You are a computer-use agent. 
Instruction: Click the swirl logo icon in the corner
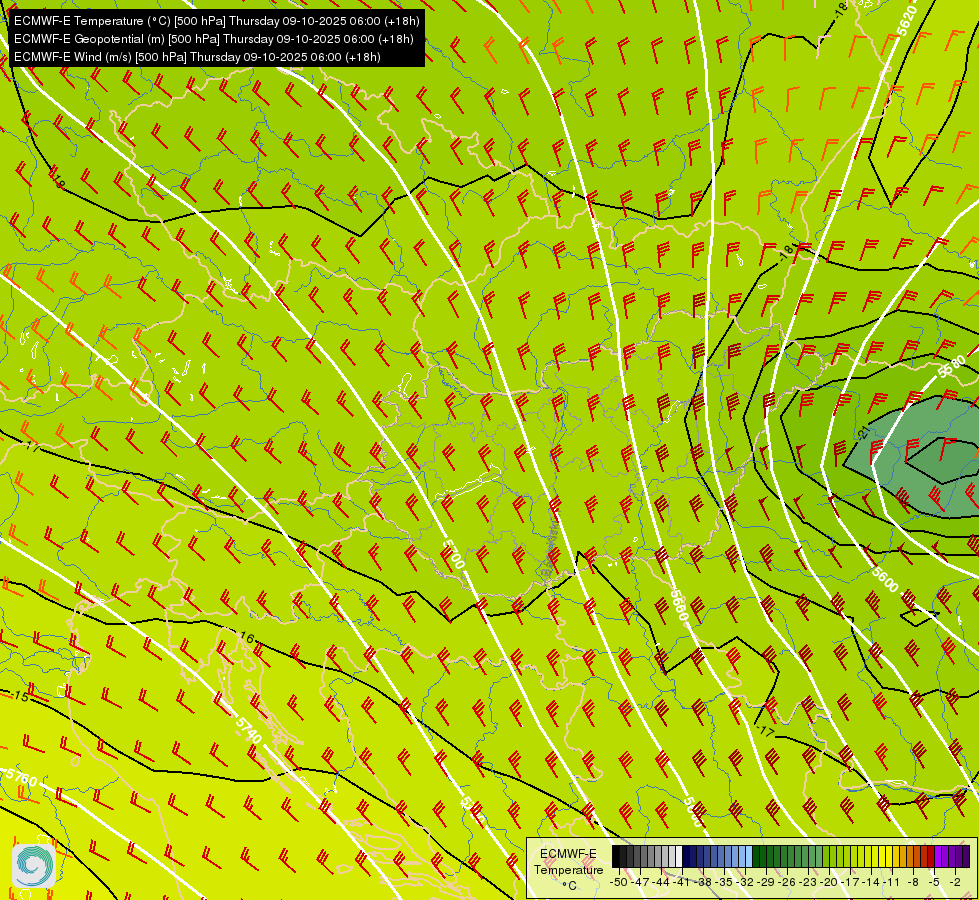pos(34,866)
